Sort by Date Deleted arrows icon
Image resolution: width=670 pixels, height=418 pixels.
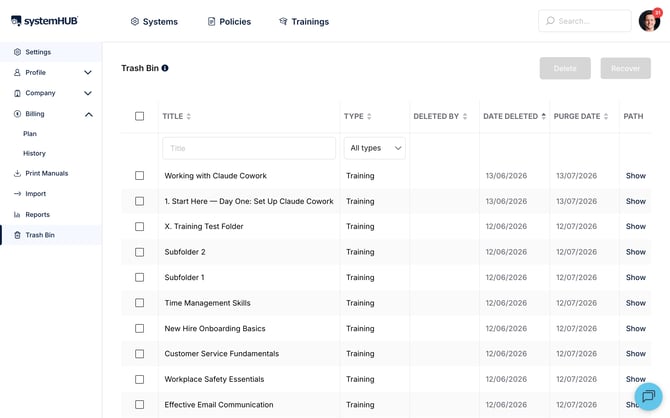tap(544, 116)
